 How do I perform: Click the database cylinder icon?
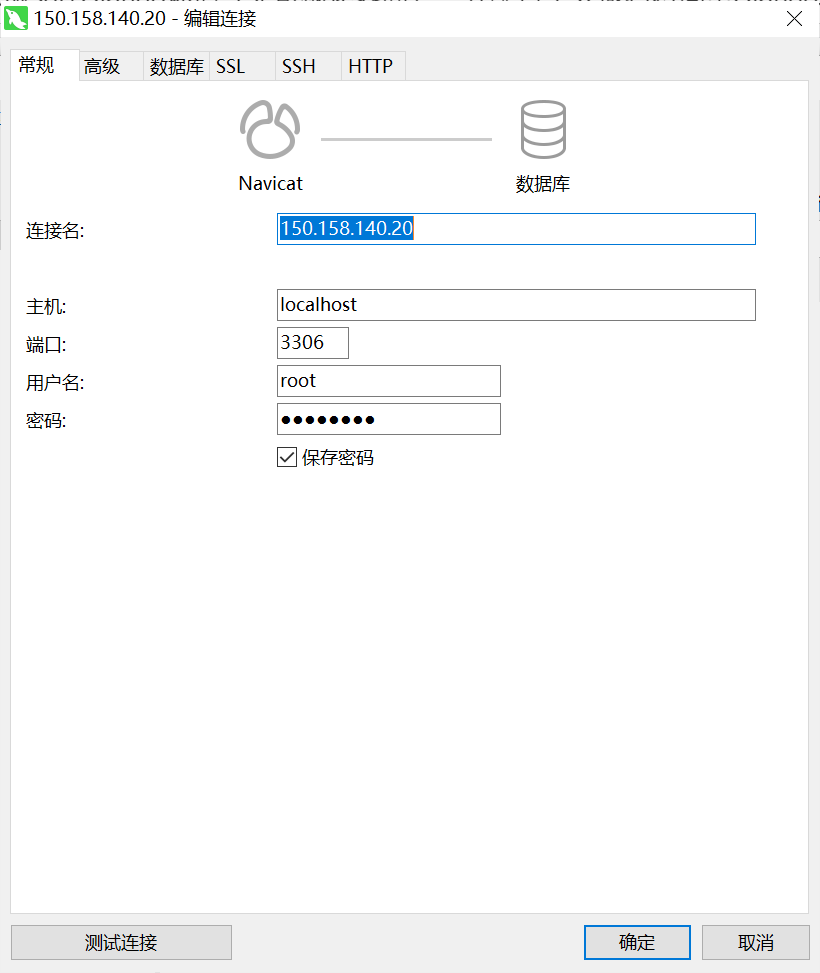tap(543, 129)
